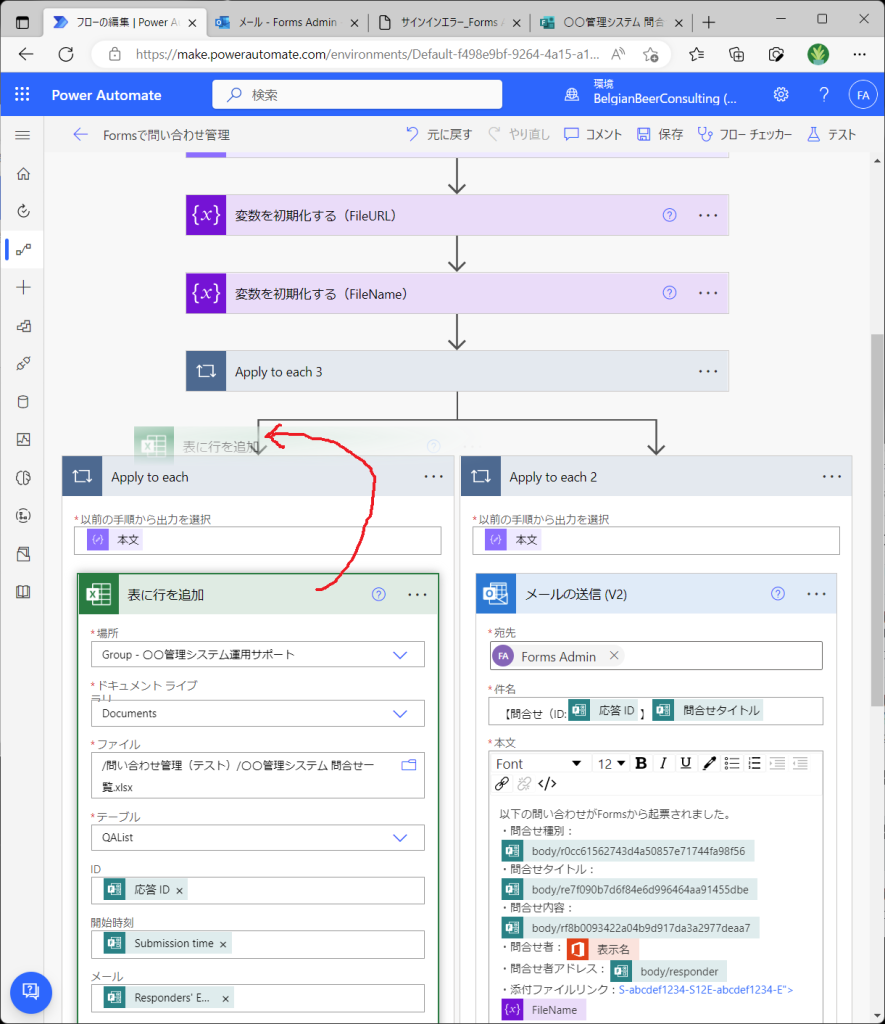Insert a bulleted list in body
The width and height of the screenshot is (885, 1024).
click(732, 763)
